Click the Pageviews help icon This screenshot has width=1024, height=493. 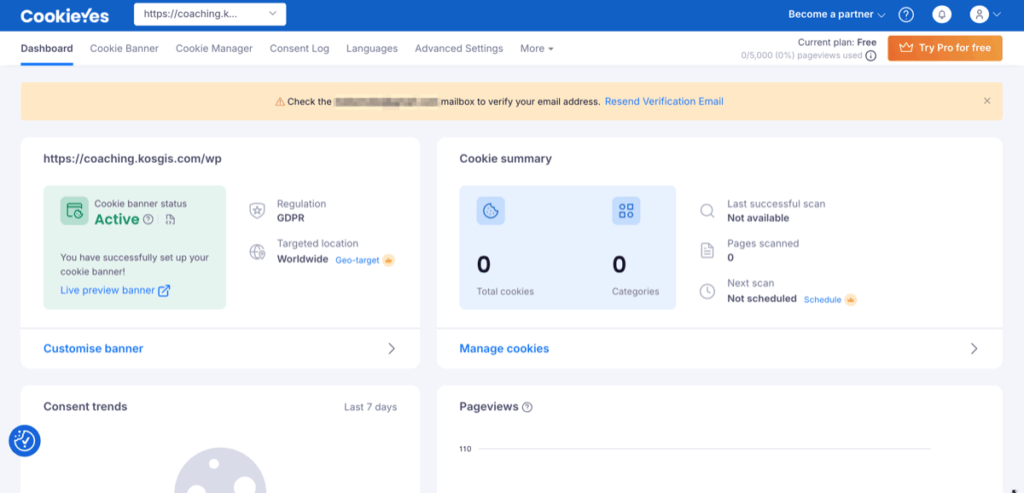coord(527,407)
